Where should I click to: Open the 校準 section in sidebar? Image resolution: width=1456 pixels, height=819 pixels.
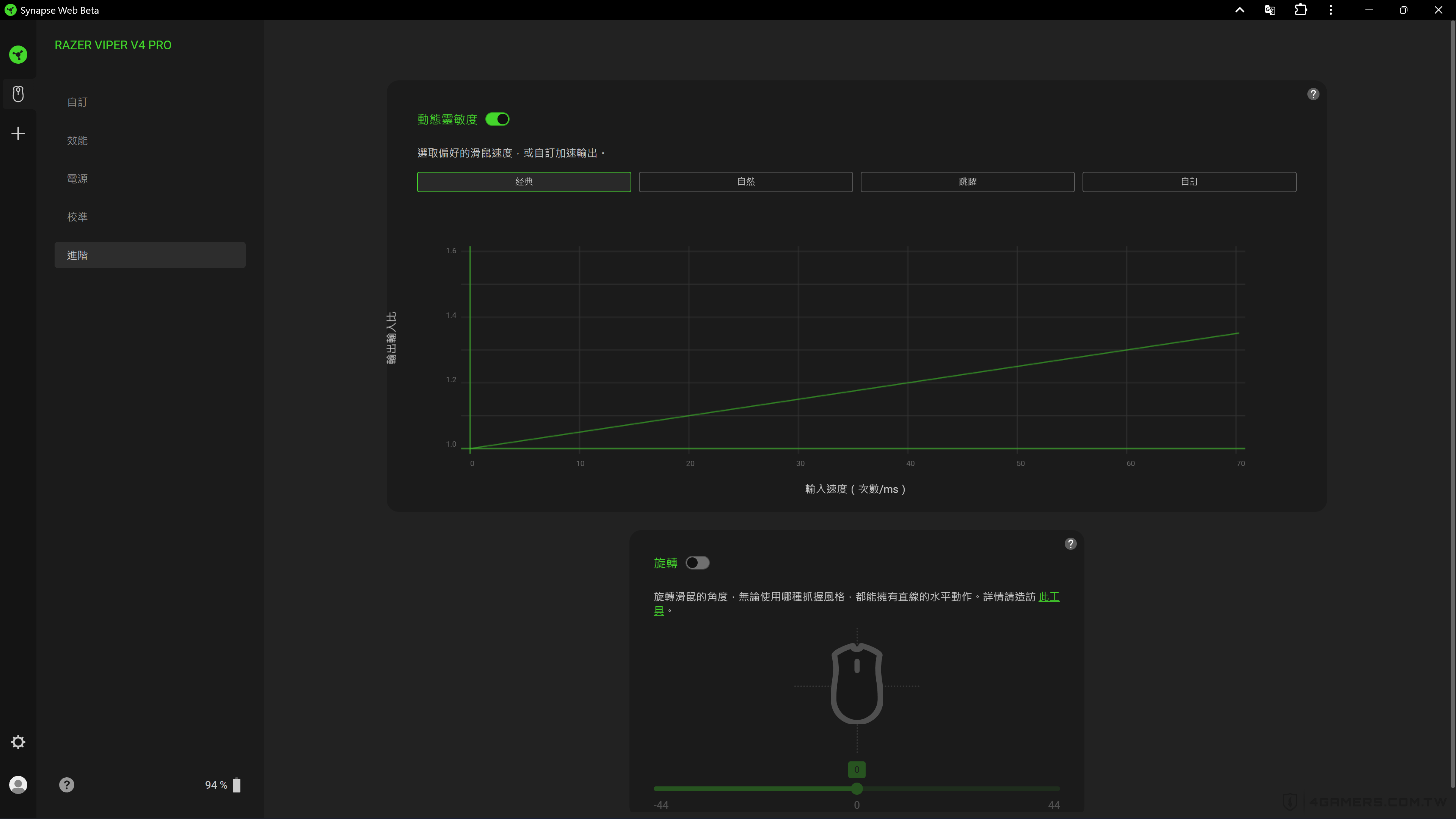tap(150, 217)
